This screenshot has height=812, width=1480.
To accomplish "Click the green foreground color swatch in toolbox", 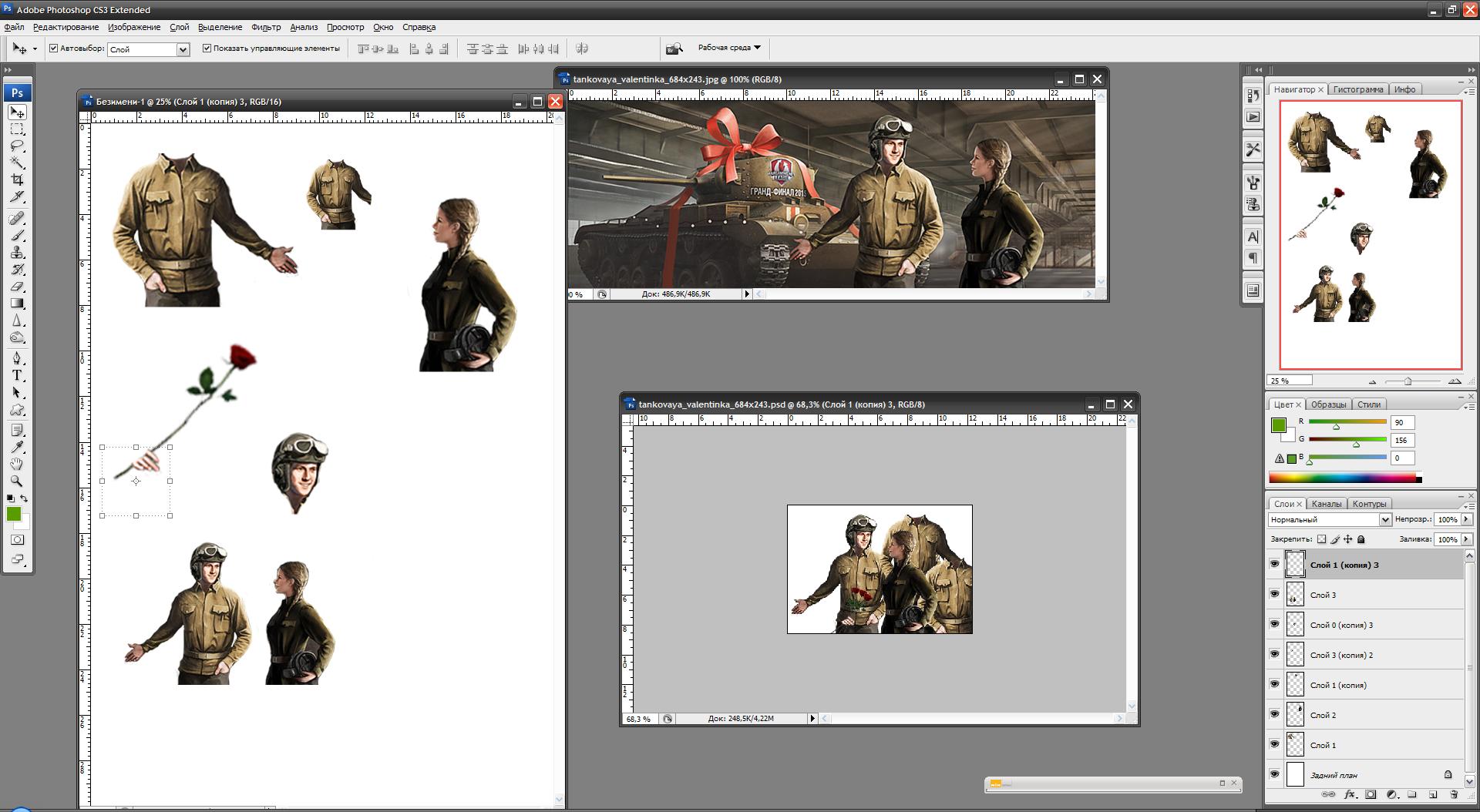I will click(14, 515).
